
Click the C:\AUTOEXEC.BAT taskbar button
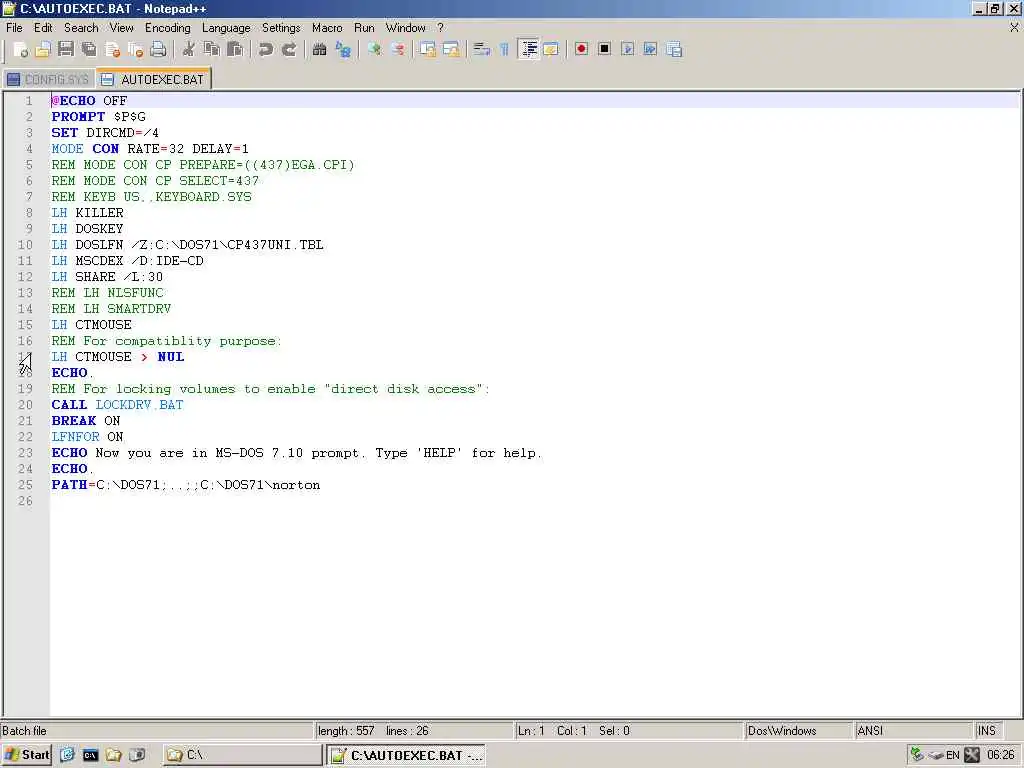[406, 755]
